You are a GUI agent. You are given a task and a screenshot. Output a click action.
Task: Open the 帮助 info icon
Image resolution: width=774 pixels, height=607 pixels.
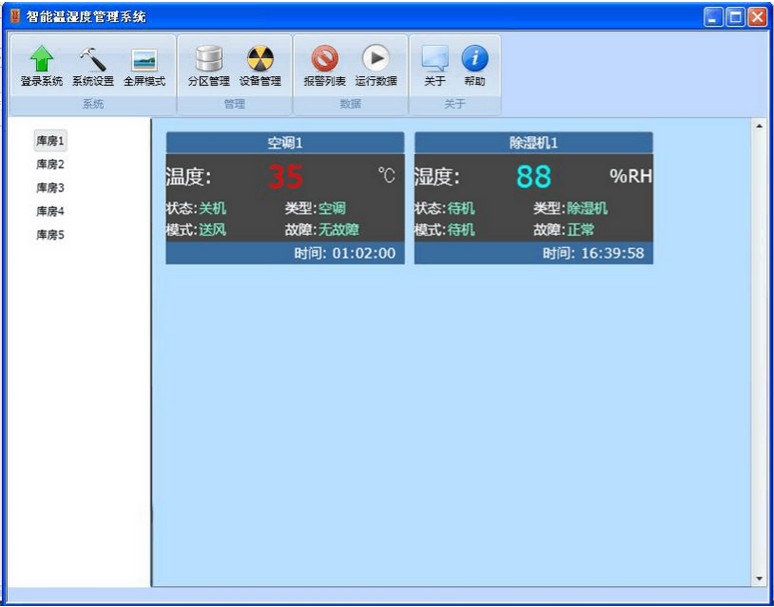point(474,60)
